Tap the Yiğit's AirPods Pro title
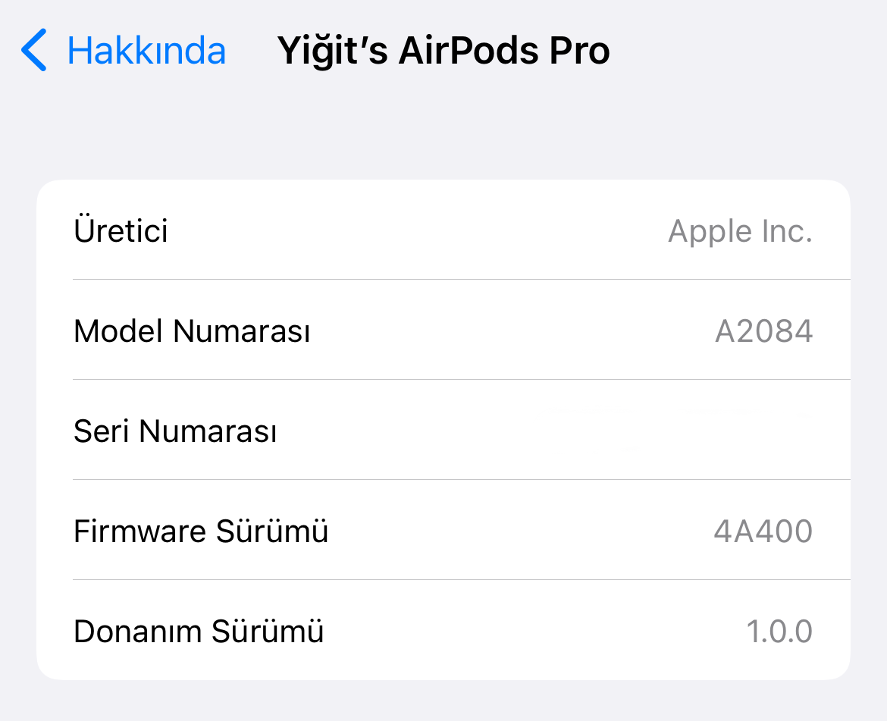Image resolution: width=887 pixels, height=721 pixels. tap(442, 50)
